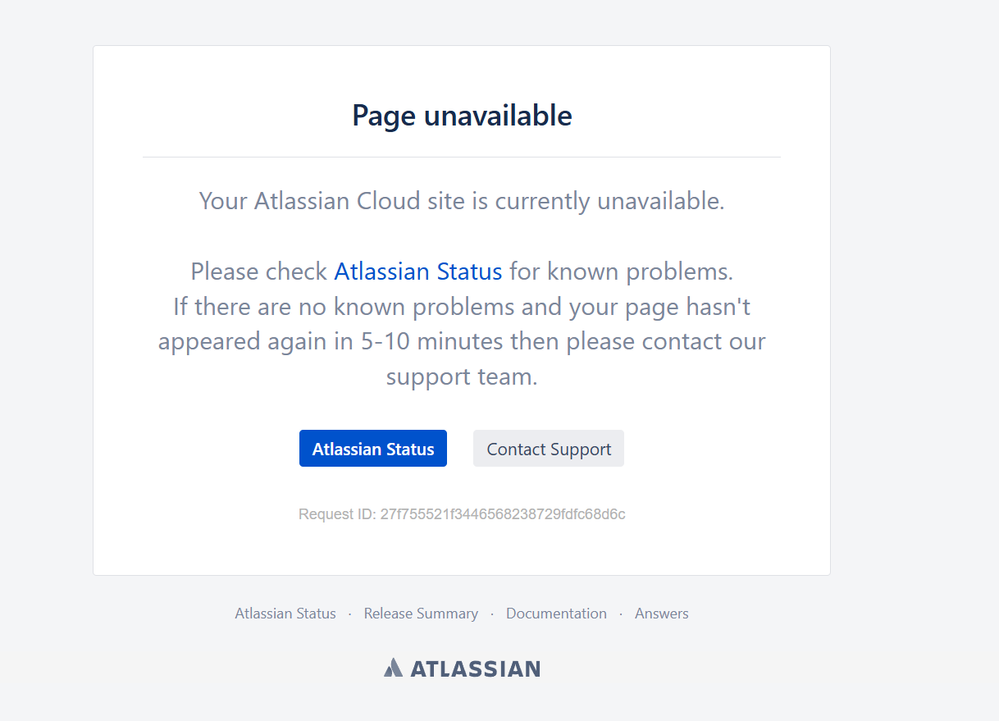Open the Atlassian Status footer link

285,613
